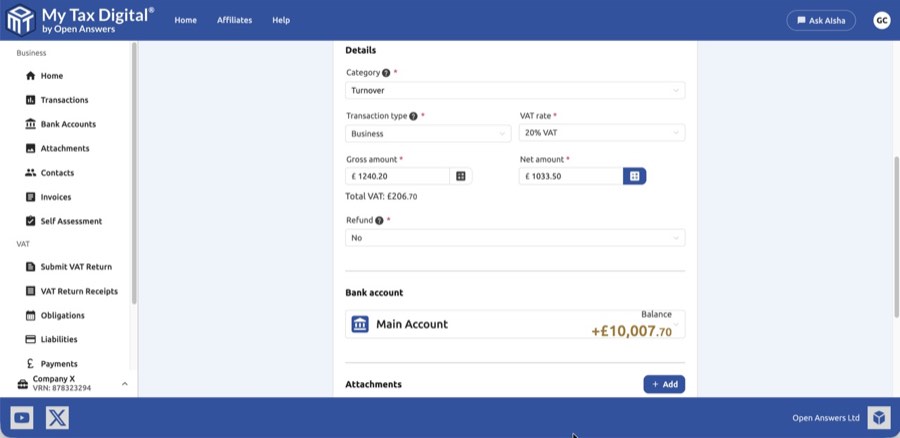
Task: Click the Payments pound sign icon
Action: tap(30, 363)
